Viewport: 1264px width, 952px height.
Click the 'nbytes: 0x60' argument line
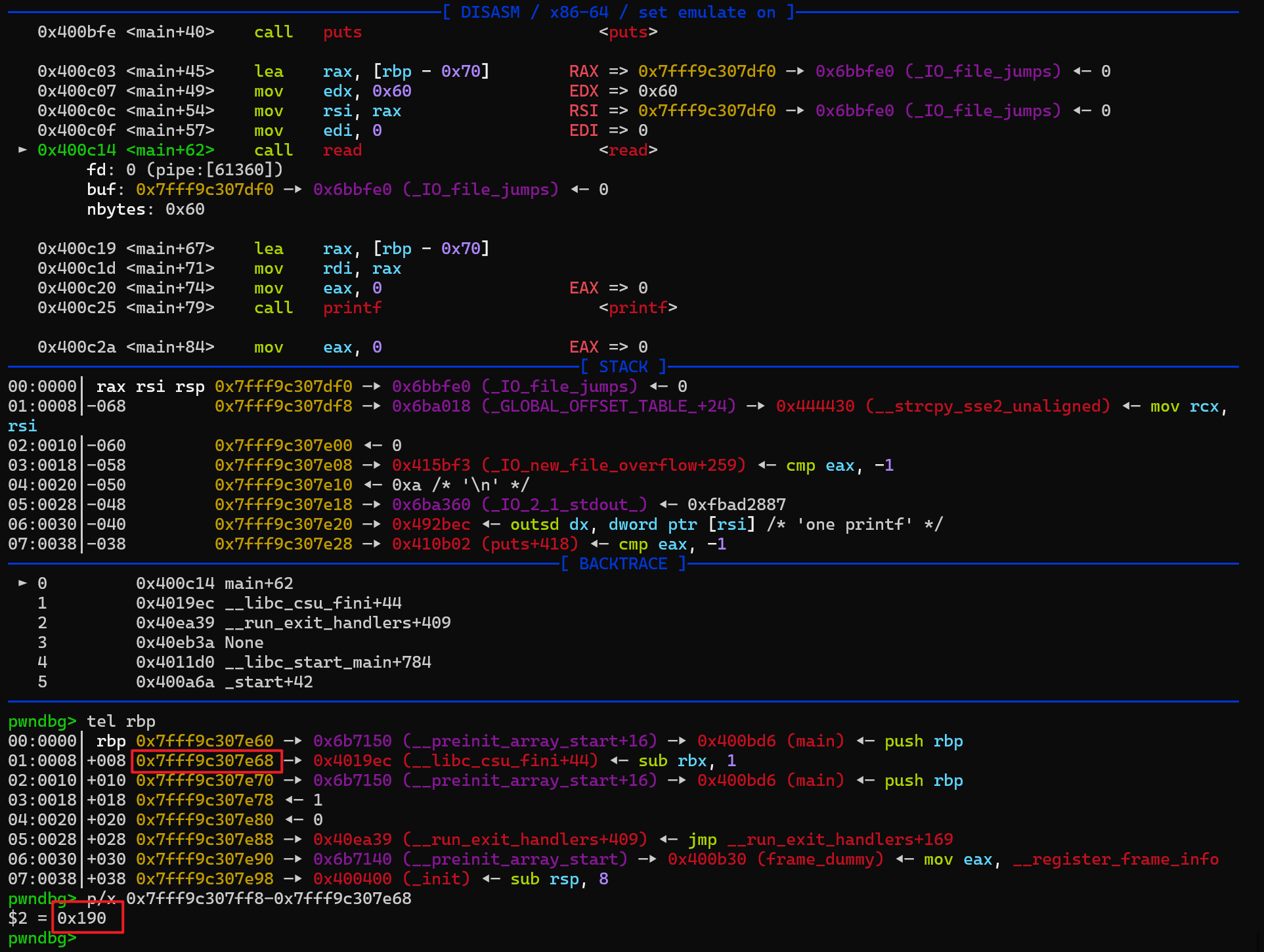coord(146,209)
